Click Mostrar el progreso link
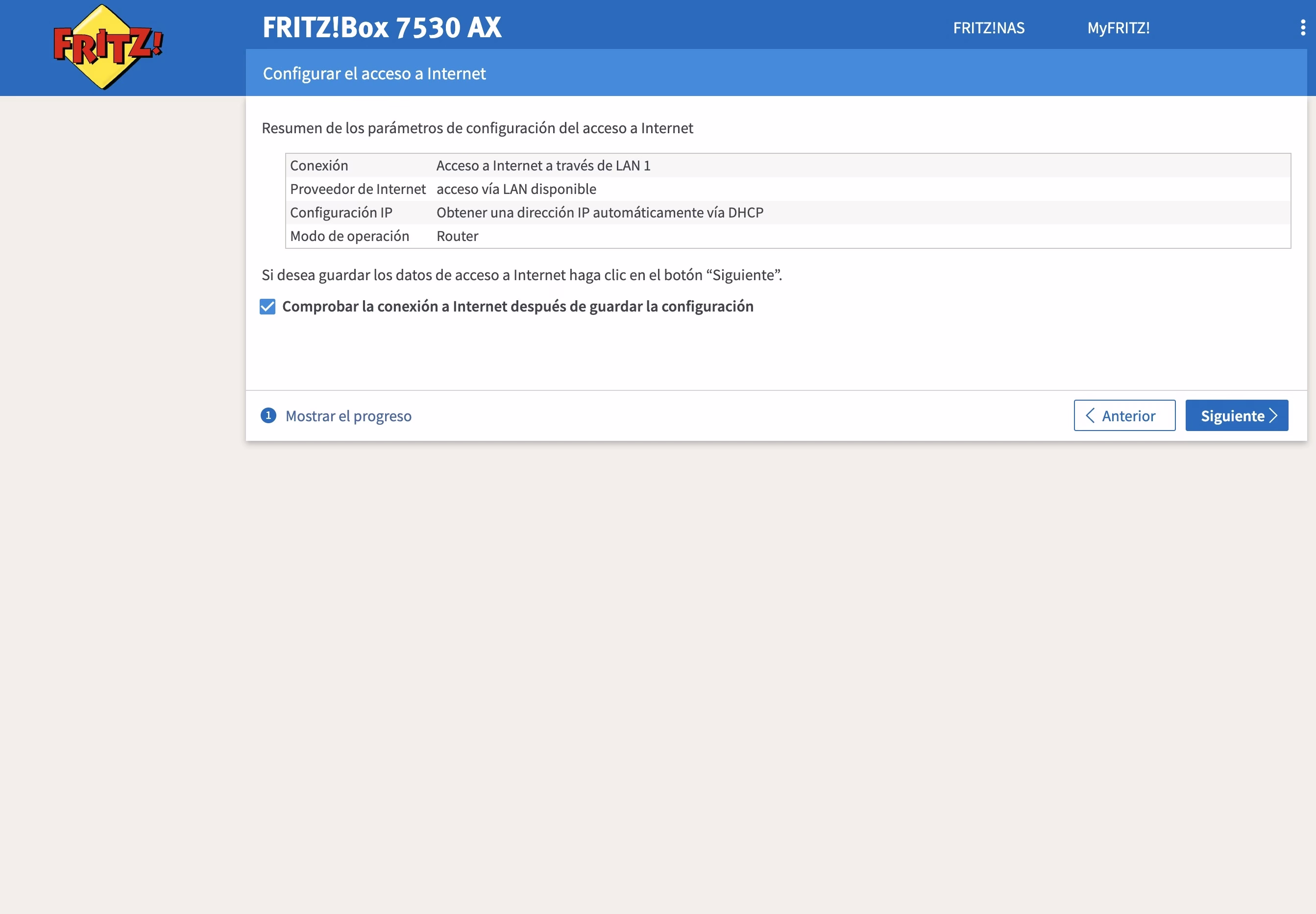Viewport: 1316px width, 914px height. (x=348, y=416)
